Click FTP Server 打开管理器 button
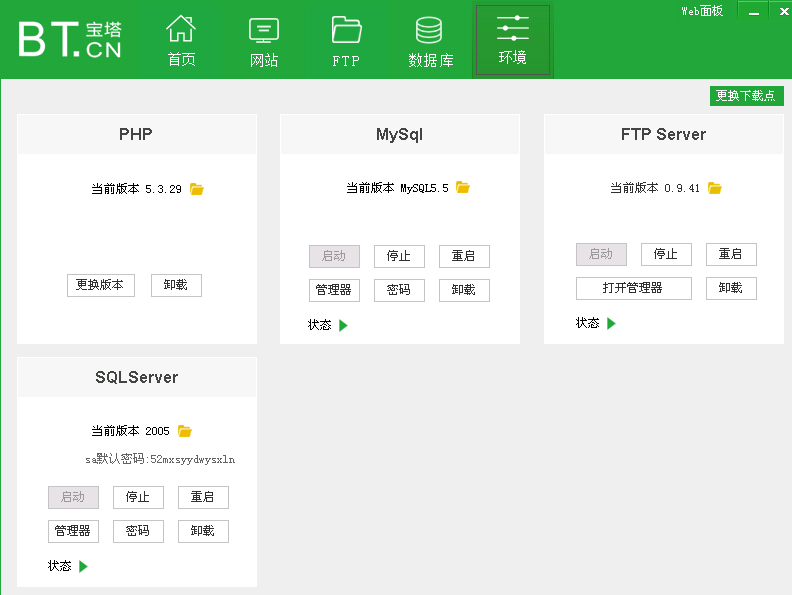The height and width of the screenshot is (595, 792). [633, 288]
